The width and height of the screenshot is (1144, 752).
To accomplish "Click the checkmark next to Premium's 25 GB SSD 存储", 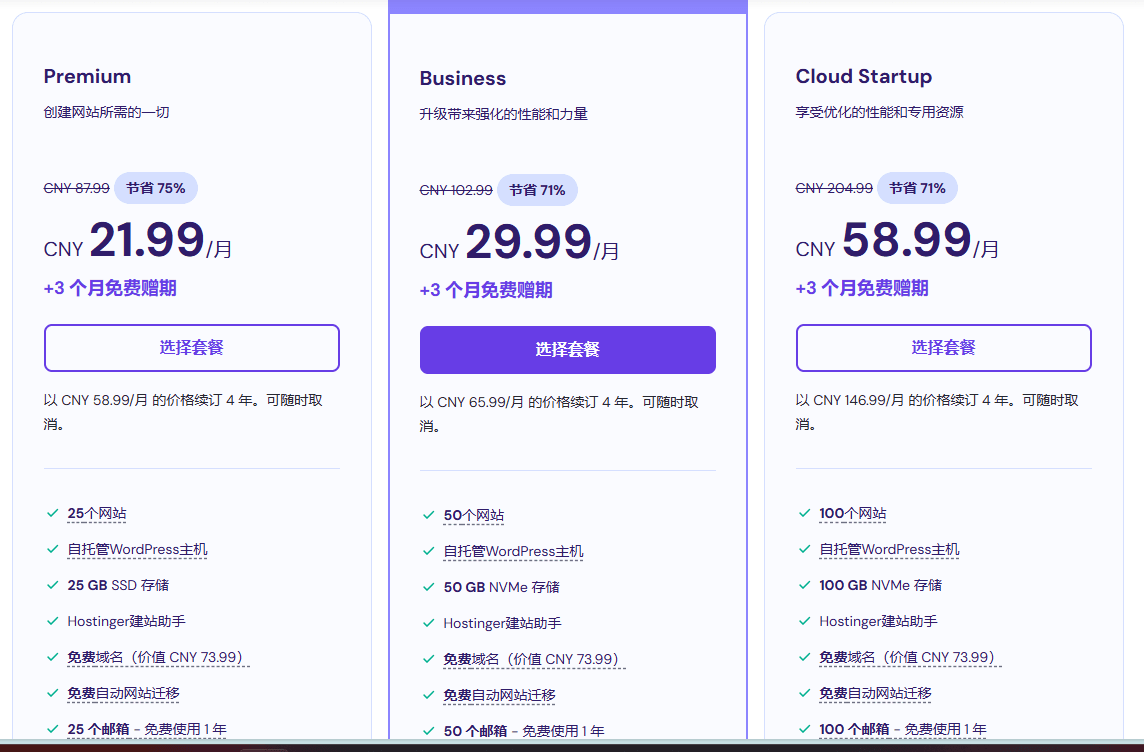I will pos(52,585).
